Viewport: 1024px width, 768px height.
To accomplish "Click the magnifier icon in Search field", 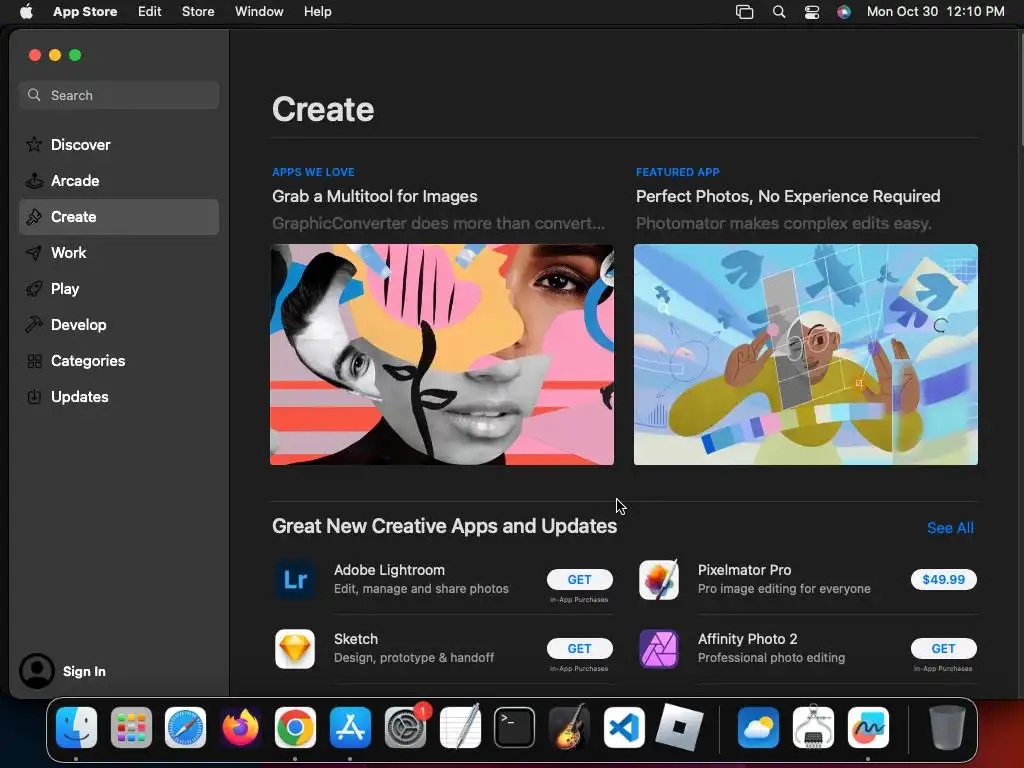I will [x=34, y=95].
